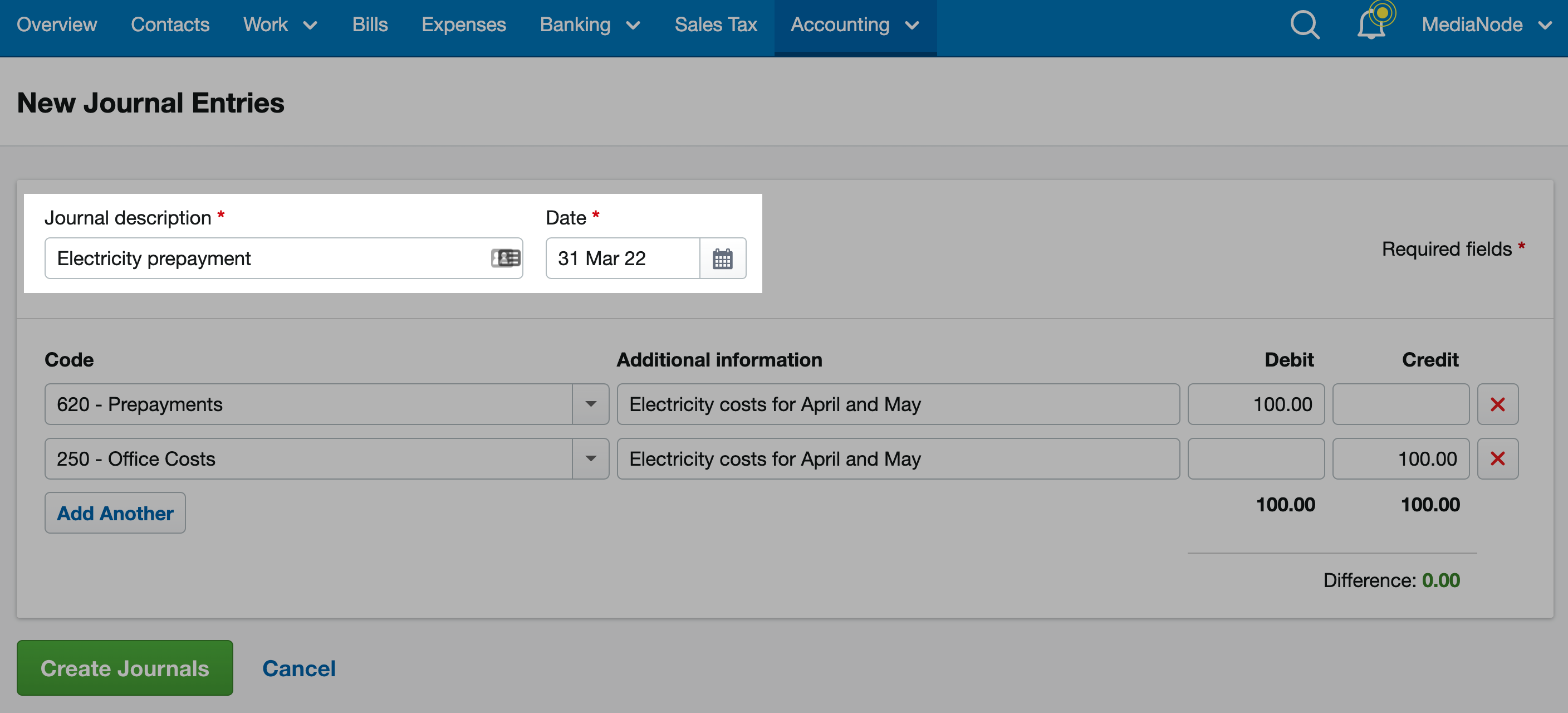
Task: Click Additional information field for Prepayments row
Action: [898, 404]
